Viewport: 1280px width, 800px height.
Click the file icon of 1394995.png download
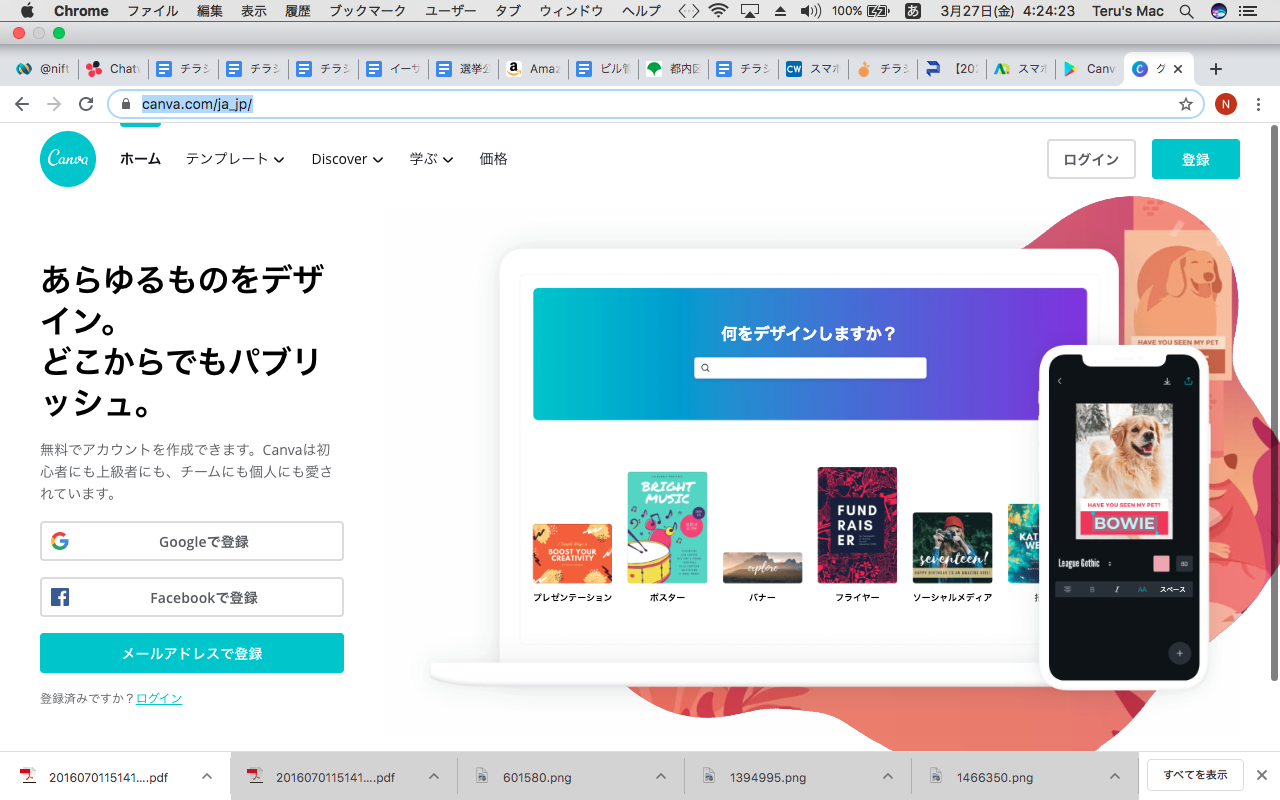click(x=709, y=776)
